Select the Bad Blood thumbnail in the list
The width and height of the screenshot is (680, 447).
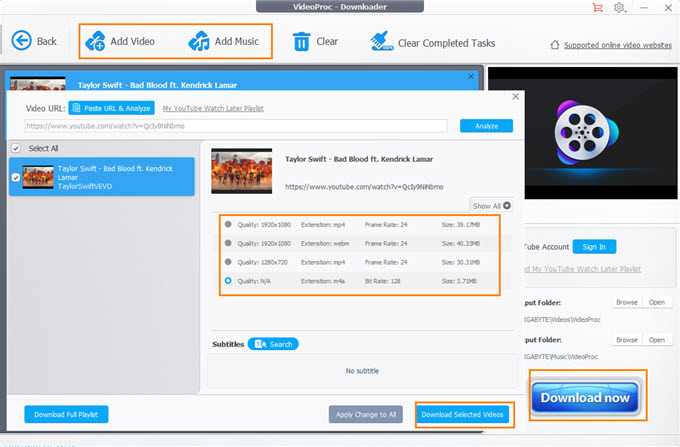(x=38, y=177)
